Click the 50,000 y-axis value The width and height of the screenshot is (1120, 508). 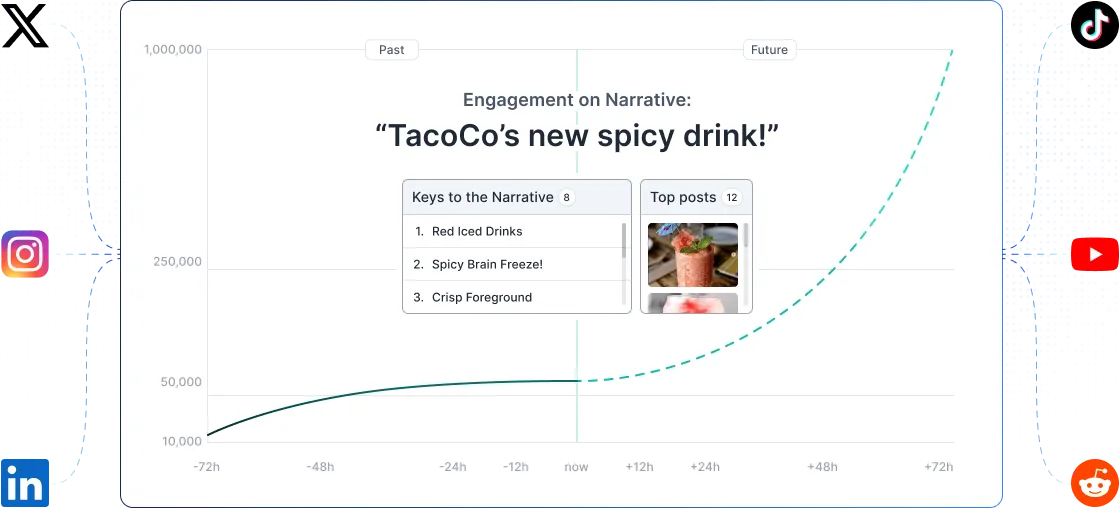180,382
